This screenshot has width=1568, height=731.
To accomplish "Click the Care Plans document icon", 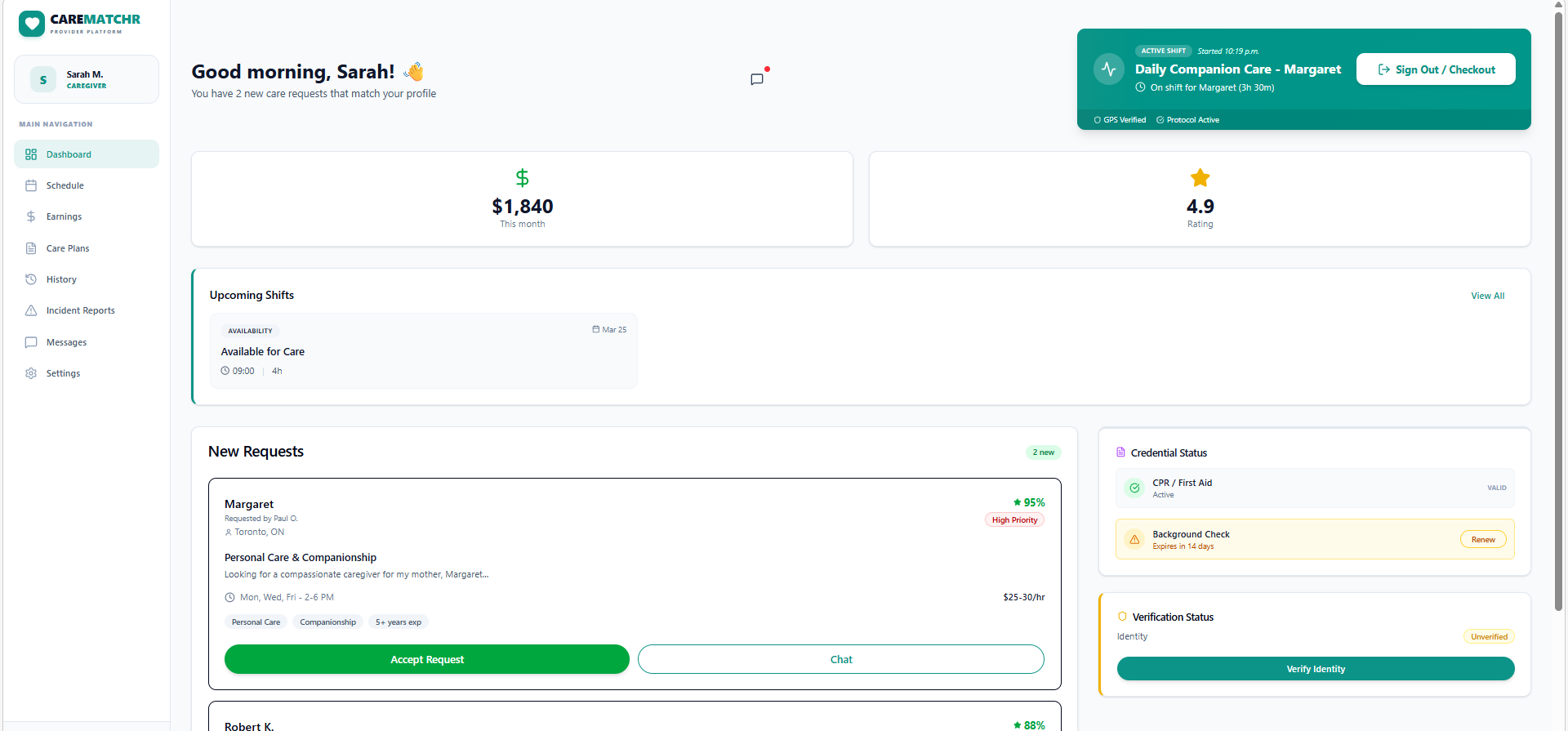I will tap(31, 248).
